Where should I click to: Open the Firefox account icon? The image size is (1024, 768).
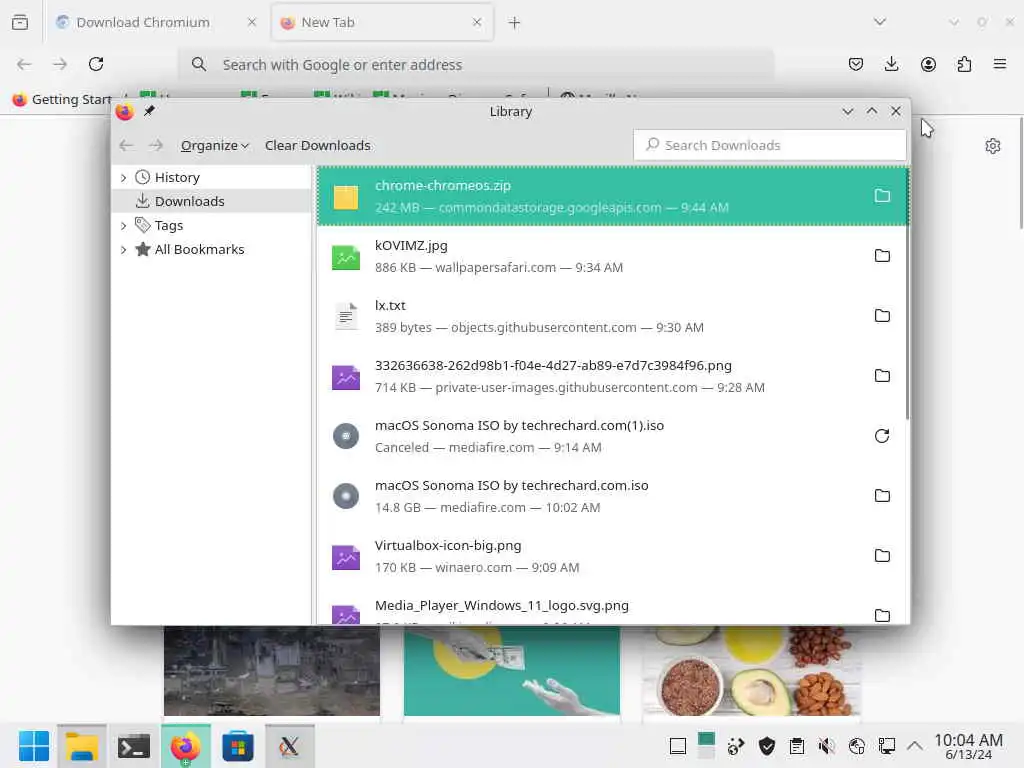pos(928,64)
